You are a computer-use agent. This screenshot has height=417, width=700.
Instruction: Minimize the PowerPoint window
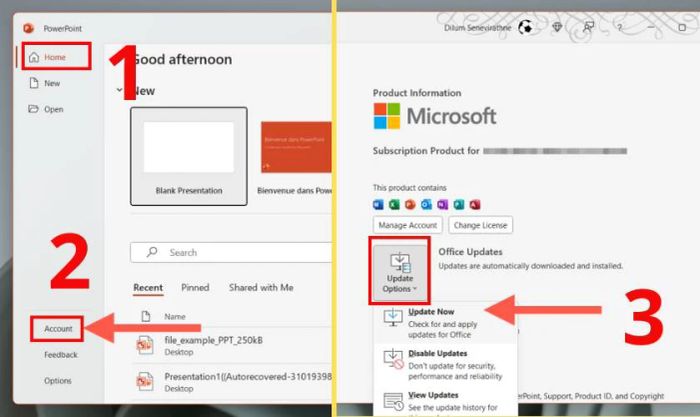coord(651,28)
